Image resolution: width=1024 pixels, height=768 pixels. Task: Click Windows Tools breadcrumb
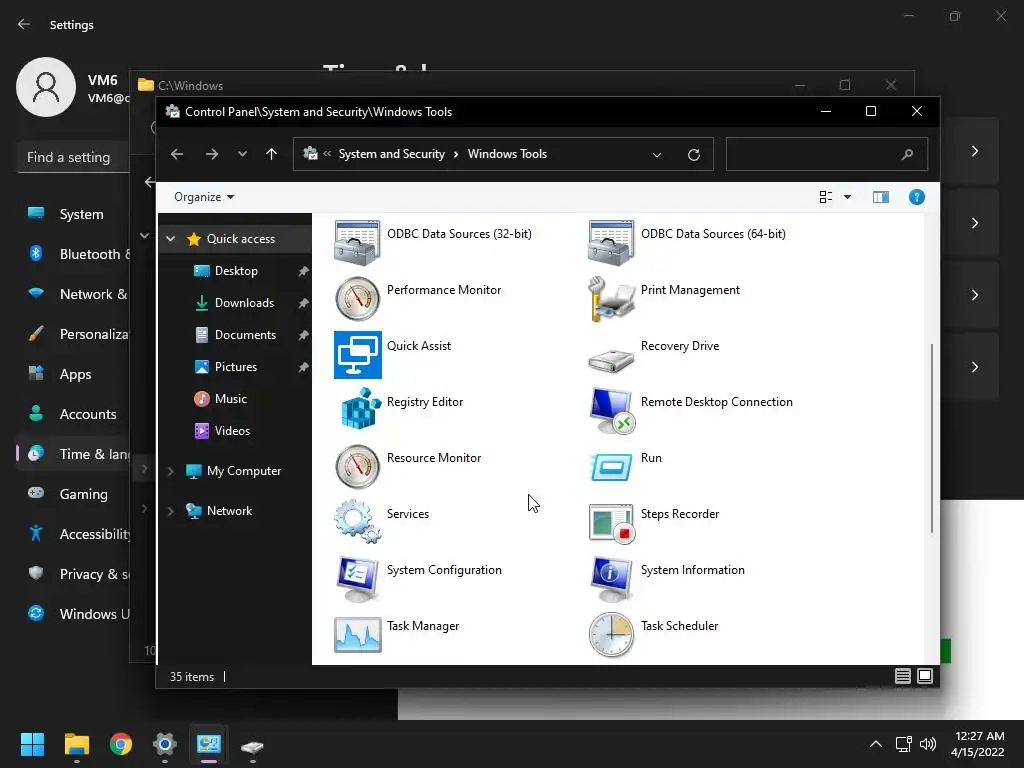[507, 154]
